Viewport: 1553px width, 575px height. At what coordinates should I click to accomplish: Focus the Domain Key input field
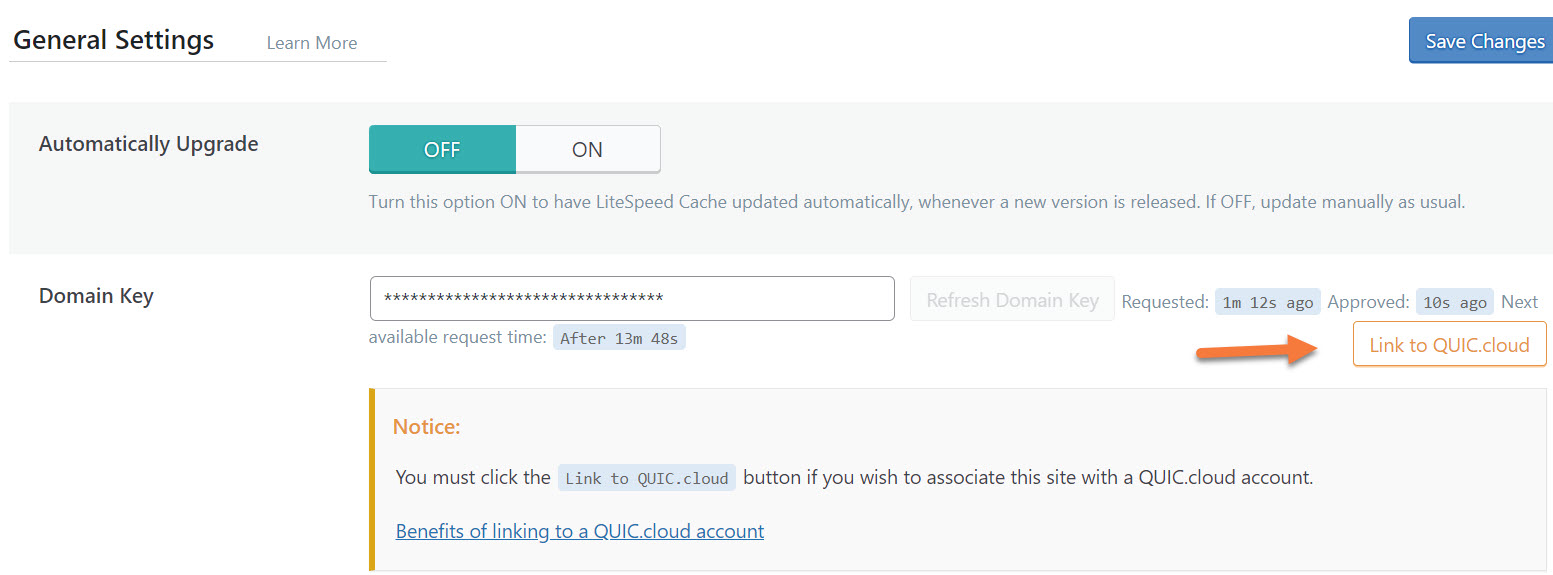pyautogui.click(x=632, y=299)
